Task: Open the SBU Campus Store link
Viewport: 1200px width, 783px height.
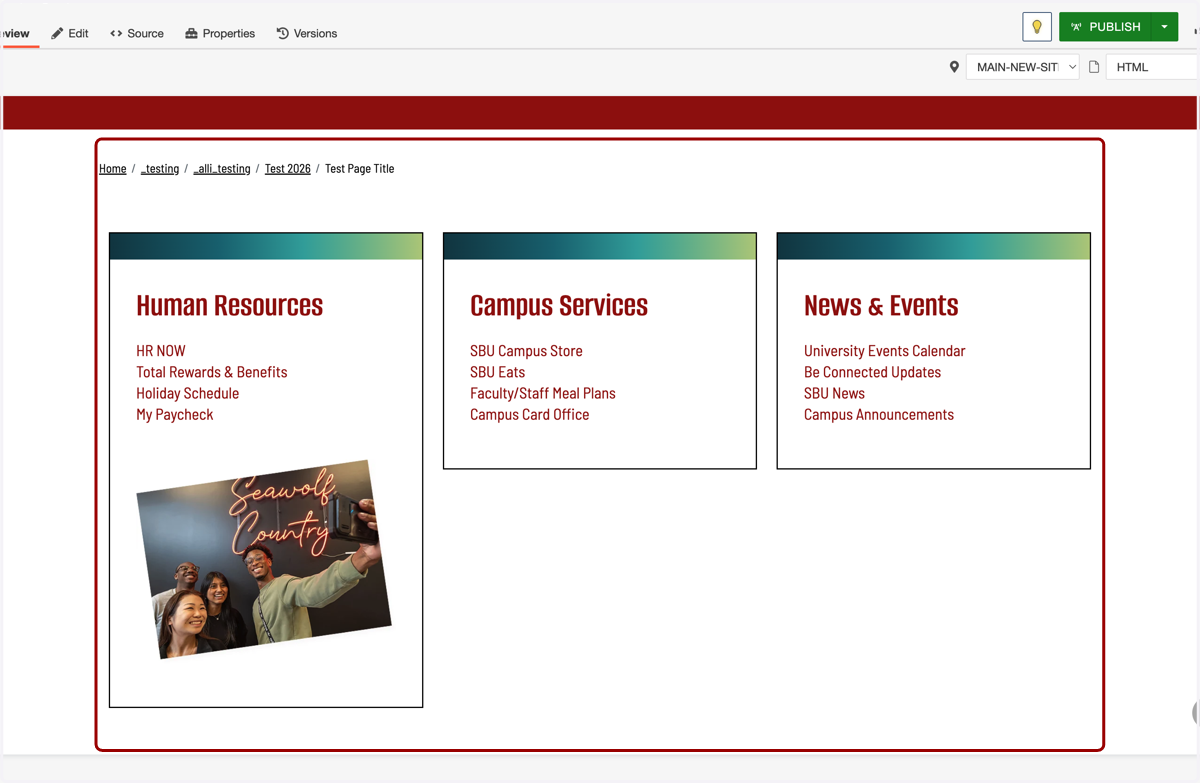Action: pyautogui.click(x=526, y=351)
